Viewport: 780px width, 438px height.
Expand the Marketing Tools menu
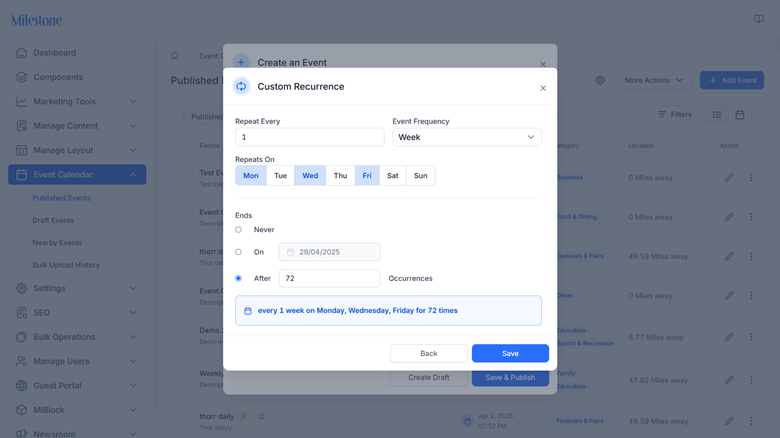[77, 102]
